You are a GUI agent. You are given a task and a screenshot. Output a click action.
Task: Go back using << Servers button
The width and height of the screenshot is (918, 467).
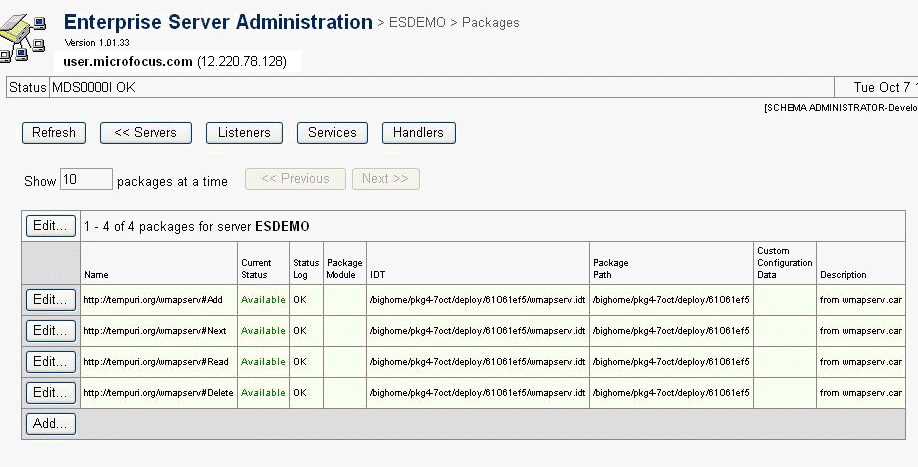(x=145, y=132)
